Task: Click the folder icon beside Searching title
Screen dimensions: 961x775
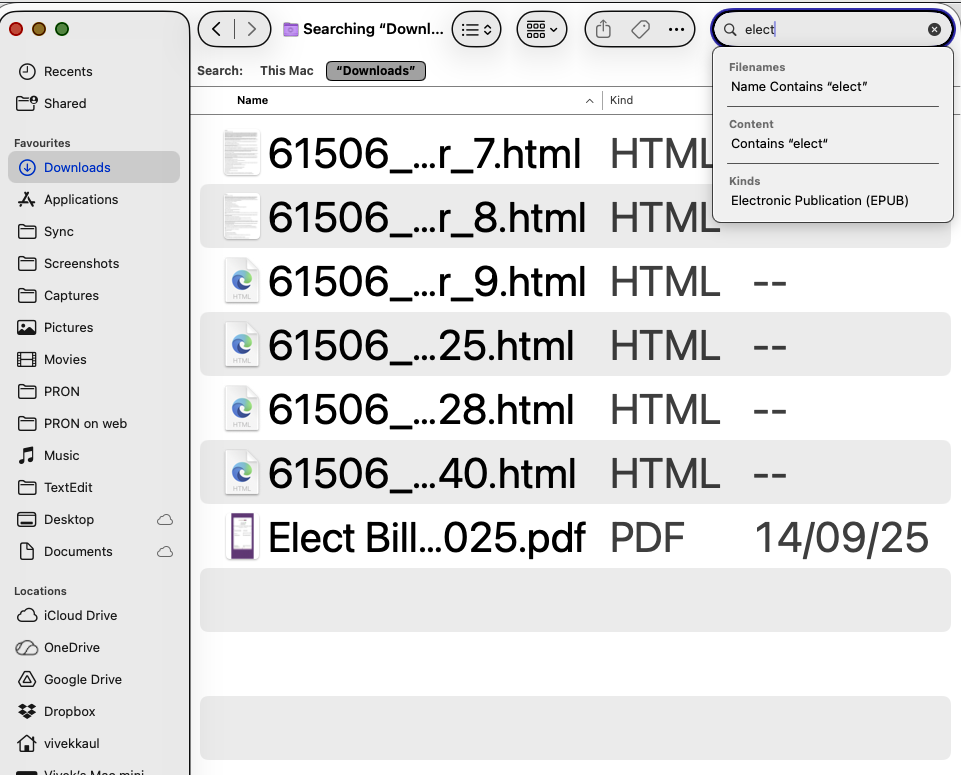Action: [x=291, y=29]
